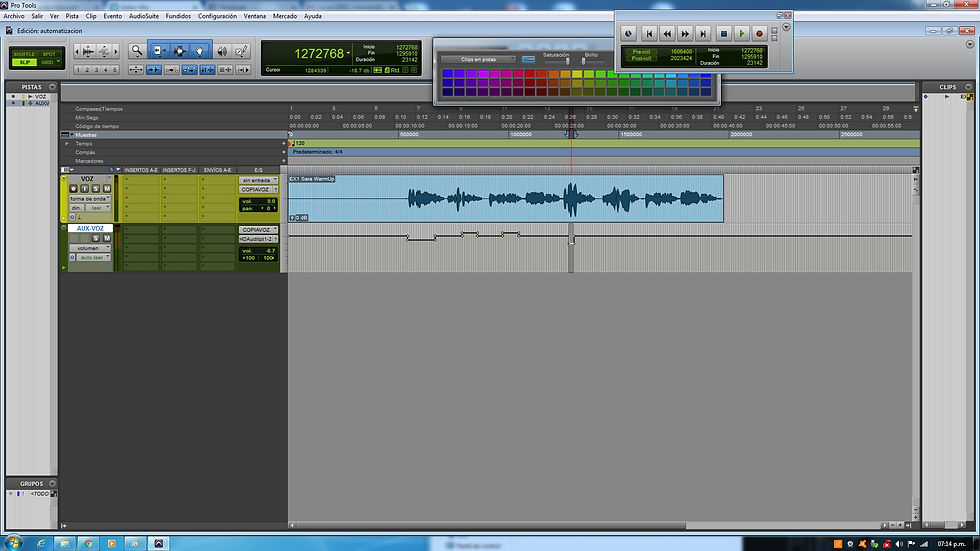
Task: Click the Online clock button in transport
Action: click(629, 34)
